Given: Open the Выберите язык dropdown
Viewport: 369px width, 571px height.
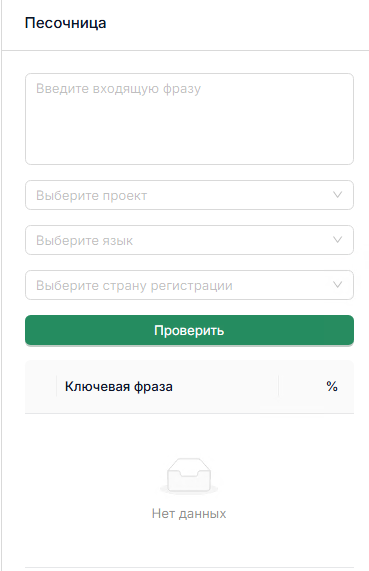Looking at the screenshot, I should click(x=189, y=240).
